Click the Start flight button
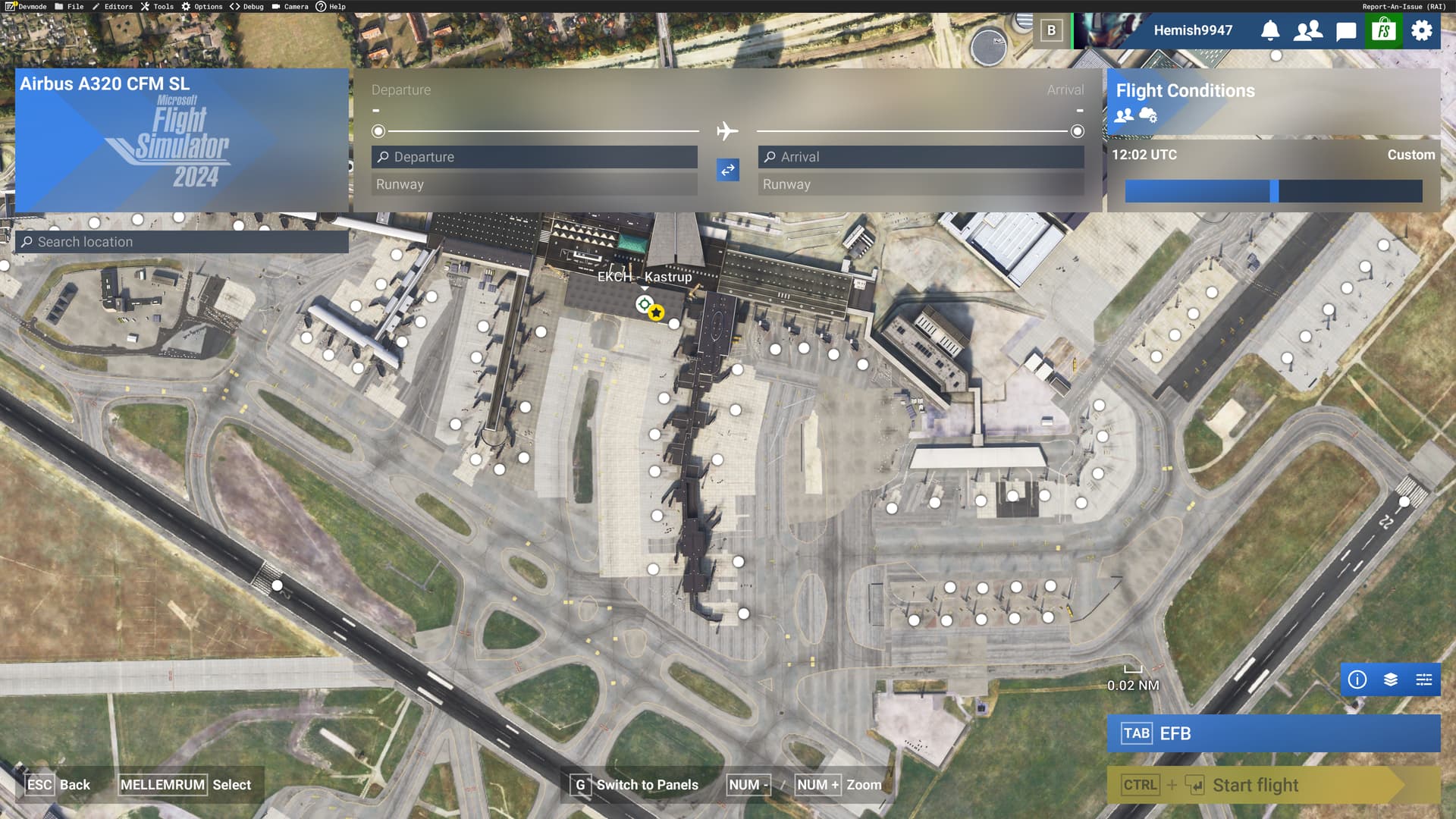Image resolution: width=1456 pixels, height=819 pixels. click(x=1255, y=785)
